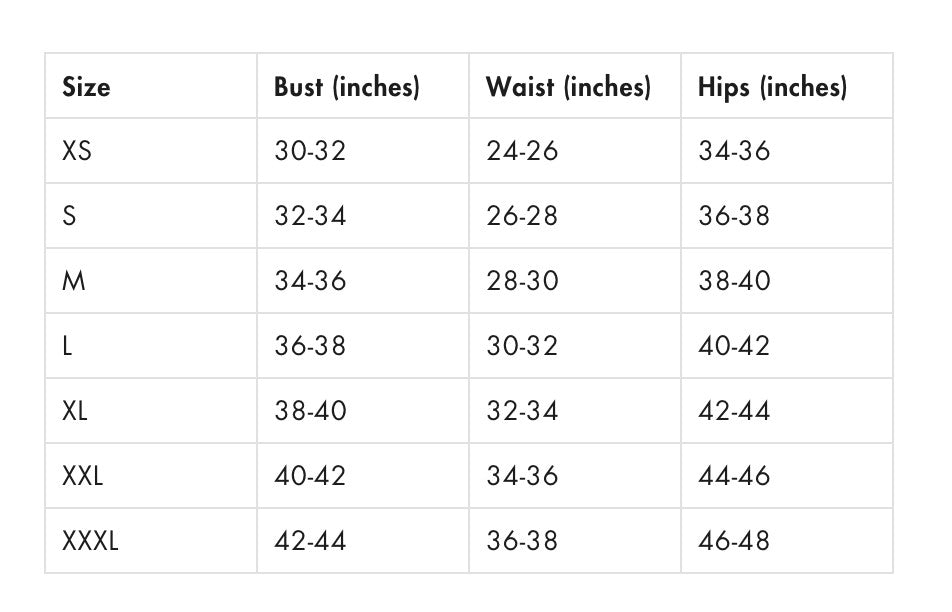952x612 pixels.
Task: Select the waist measurement for size S
Action: tap(522, 216)
